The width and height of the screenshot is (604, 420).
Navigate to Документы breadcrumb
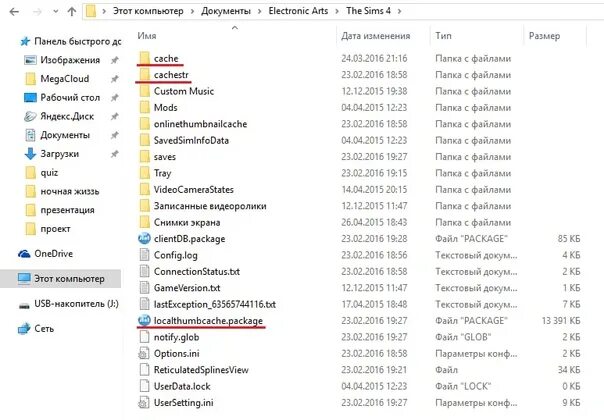(x=226, y=11)
